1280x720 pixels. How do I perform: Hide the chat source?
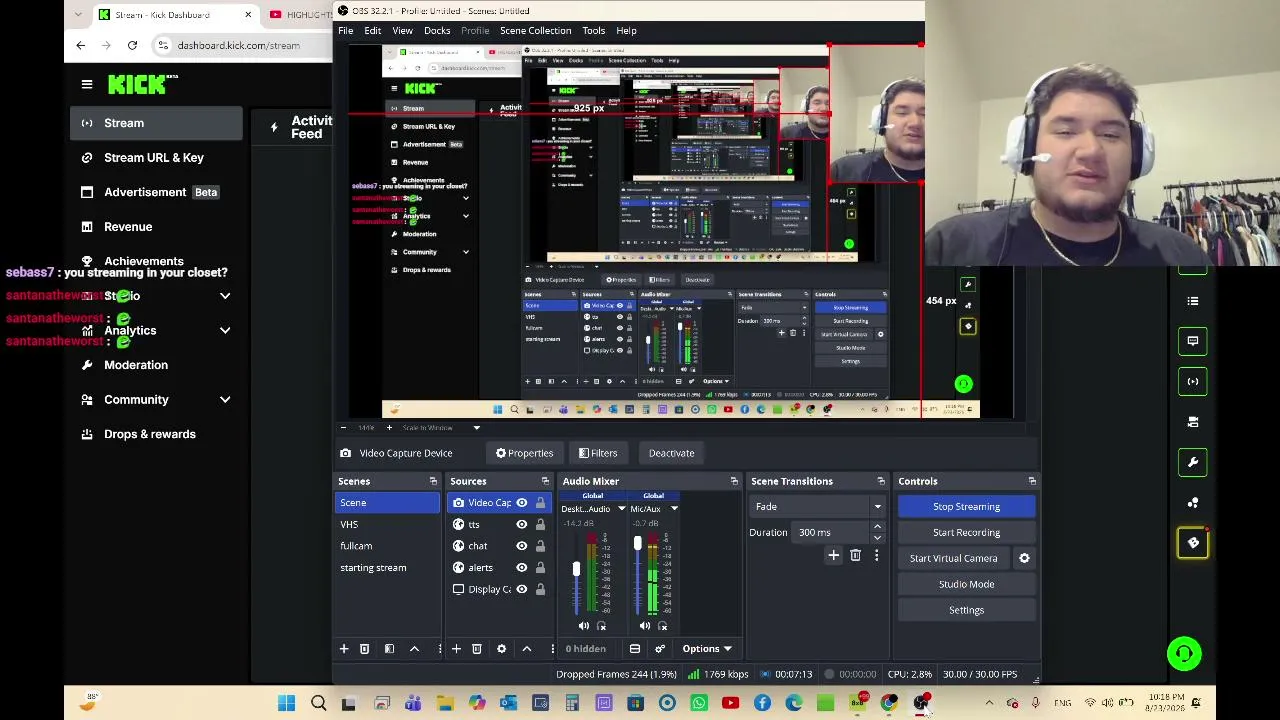tap(521, 546)
